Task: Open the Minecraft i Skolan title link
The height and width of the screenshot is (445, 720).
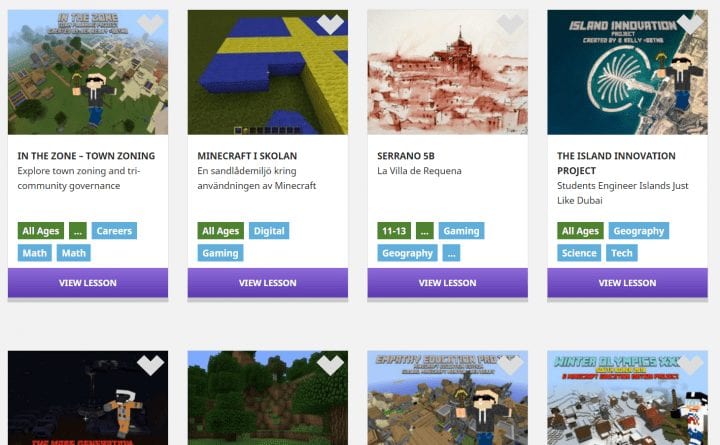Action: click(247, 156)
